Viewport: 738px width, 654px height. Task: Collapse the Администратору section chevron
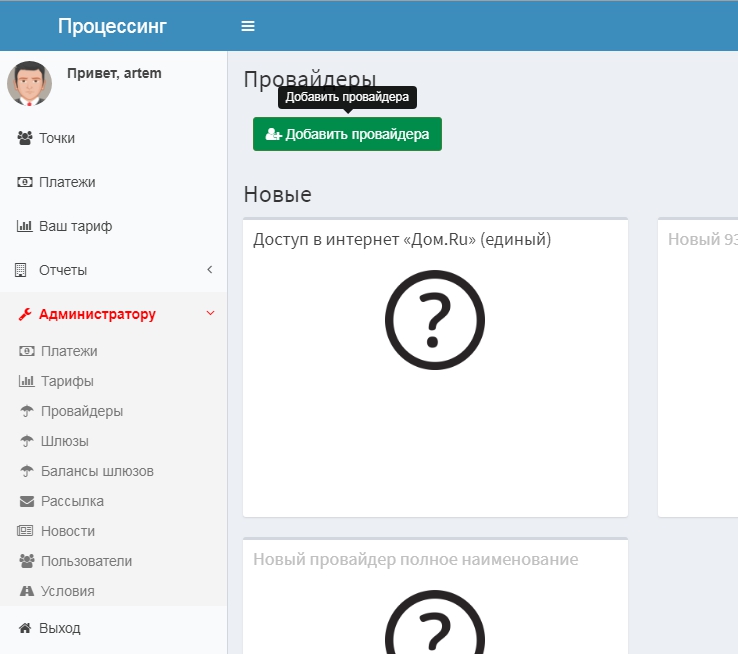tap(210, 314)
